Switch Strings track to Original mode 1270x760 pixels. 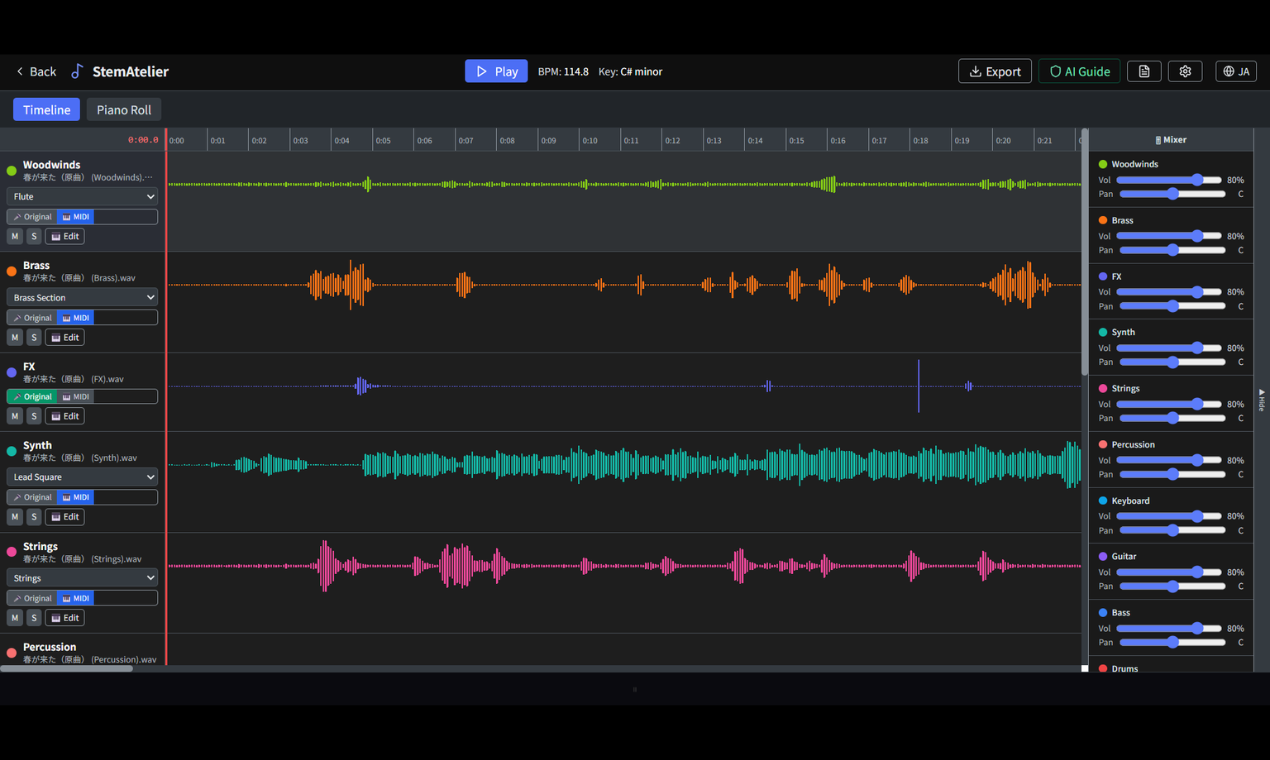32,598
